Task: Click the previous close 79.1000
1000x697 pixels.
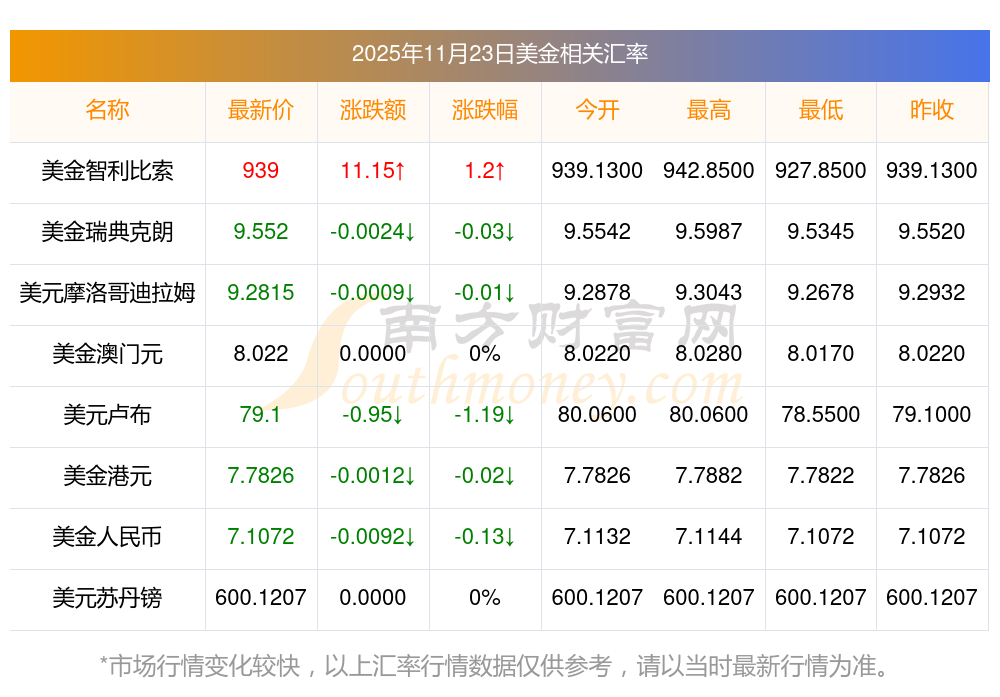Action: click(932, 415)
